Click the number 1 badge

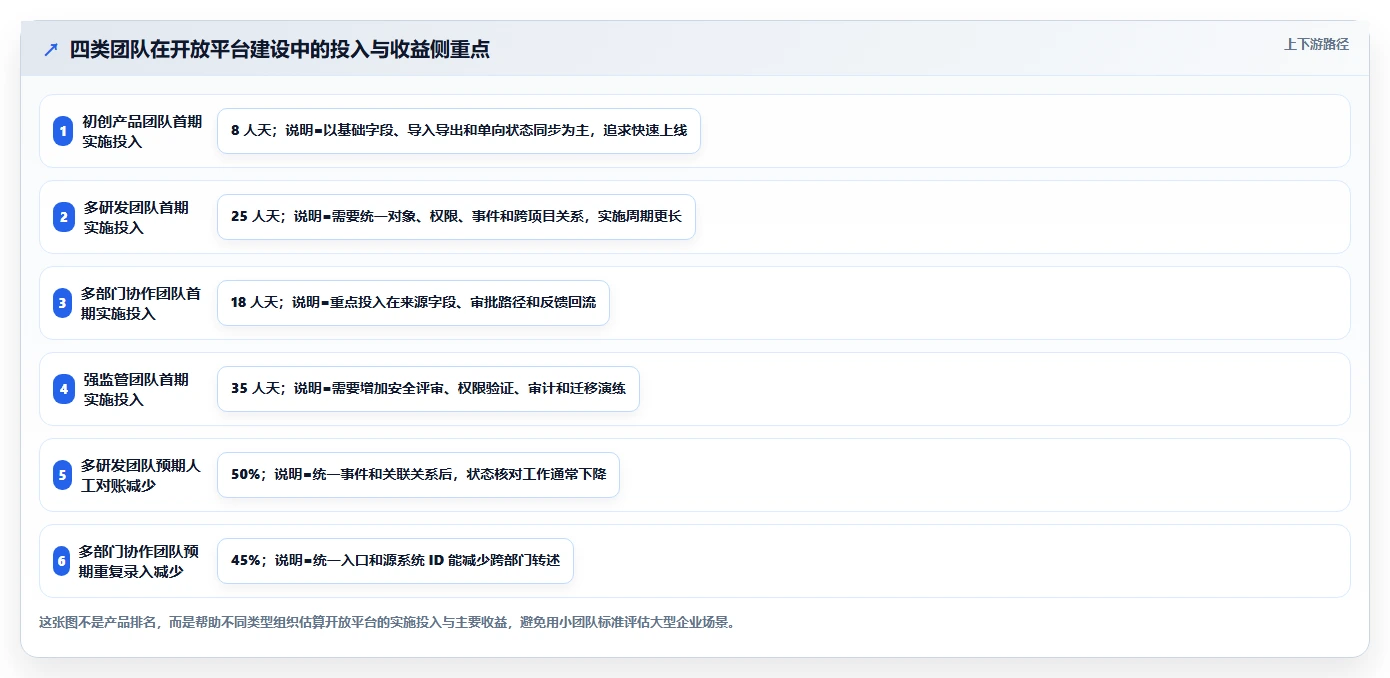(63, 131)
